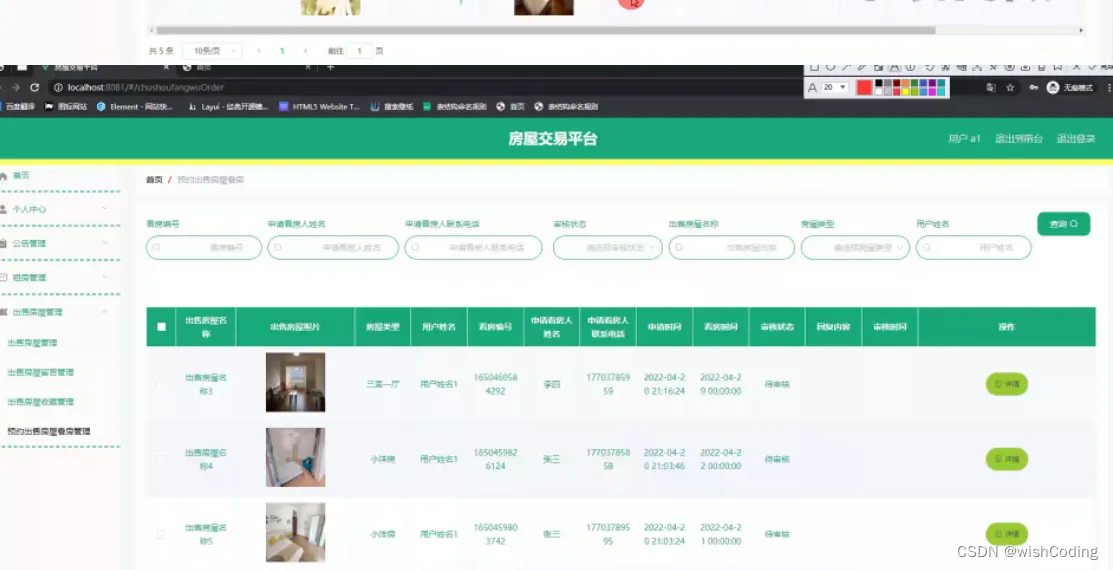
Task: Close the second browser tab 首页
Action: click(308, 67)
